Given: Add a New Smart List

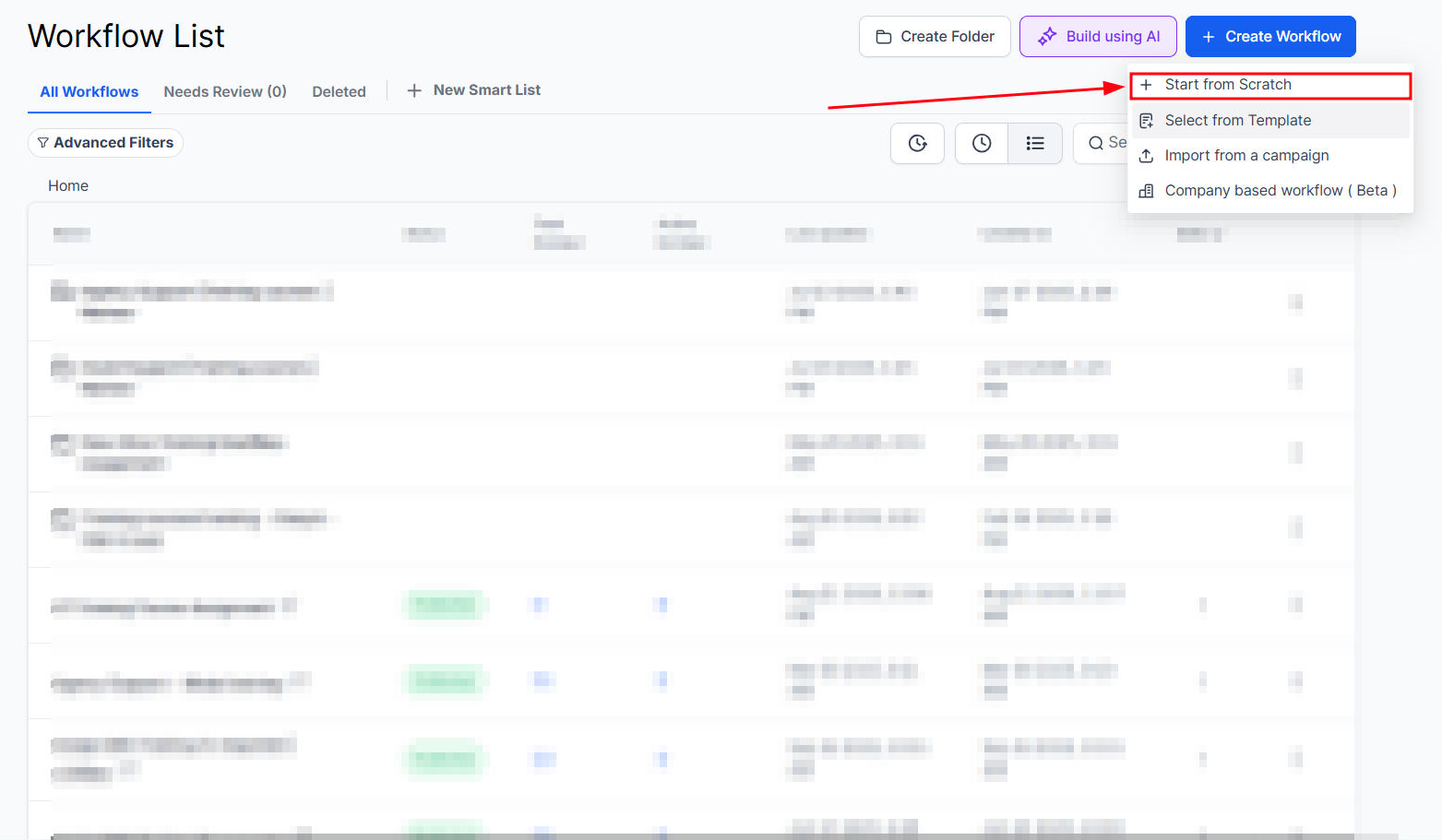Looking at the screenshot, I should click(474, 90).
